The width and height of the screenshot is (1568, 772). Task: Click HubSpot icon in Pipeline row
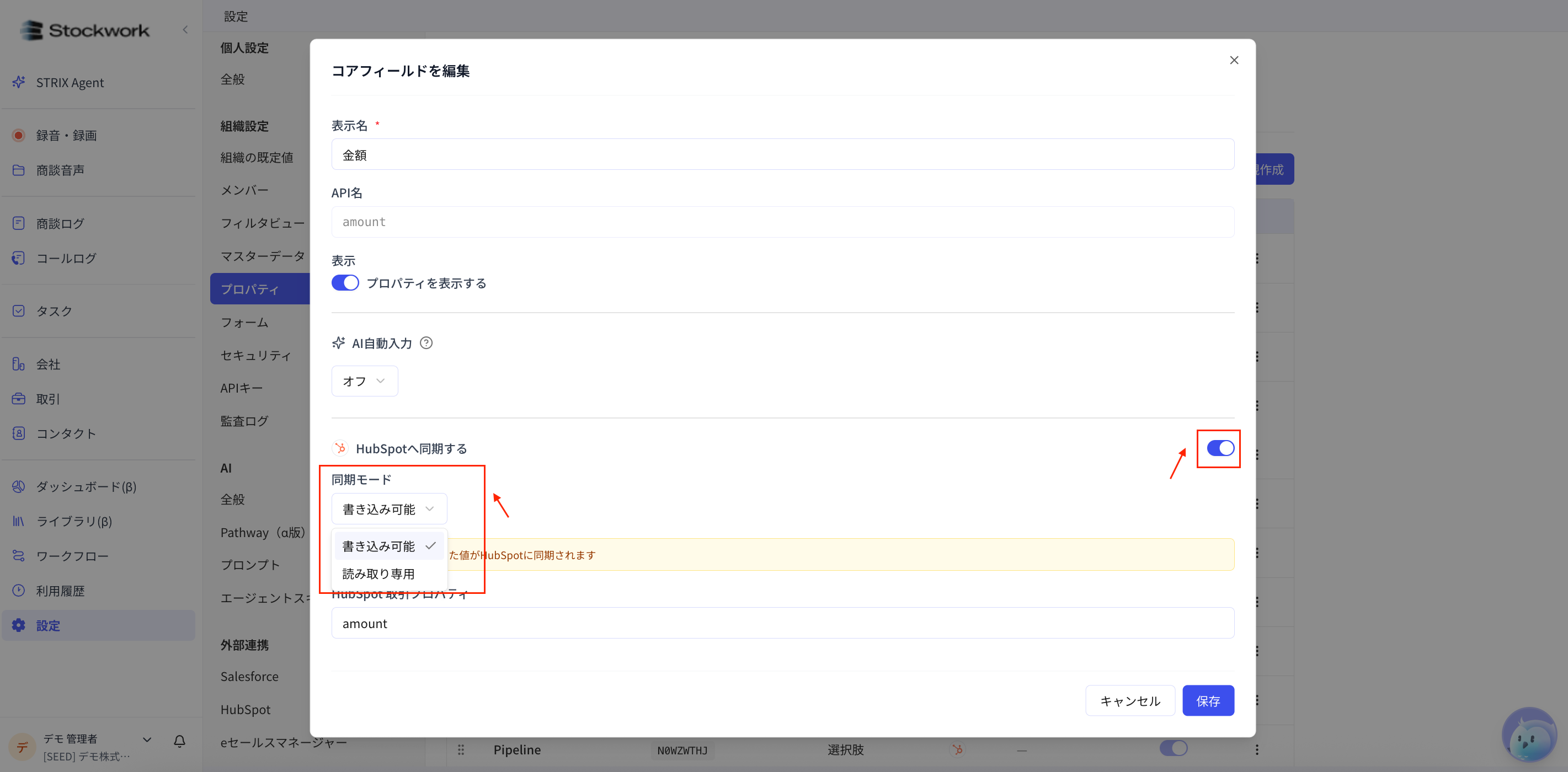pos(957,749)
